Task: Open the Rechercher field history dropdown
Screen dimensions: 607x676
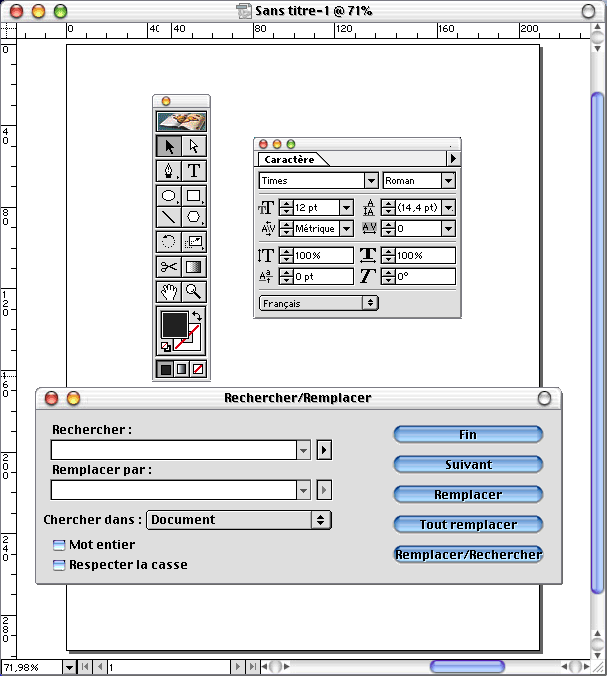Action: [x=304, y=451]
